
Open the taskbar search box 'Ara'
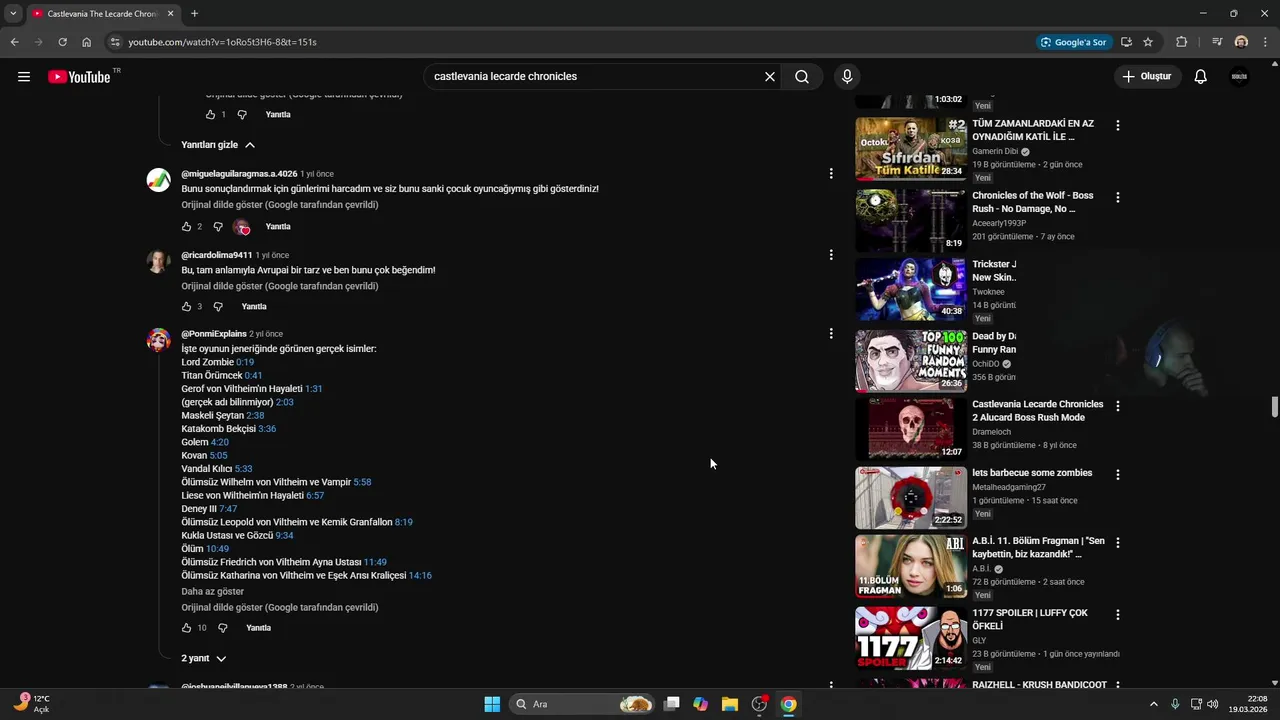click(583, 704)
